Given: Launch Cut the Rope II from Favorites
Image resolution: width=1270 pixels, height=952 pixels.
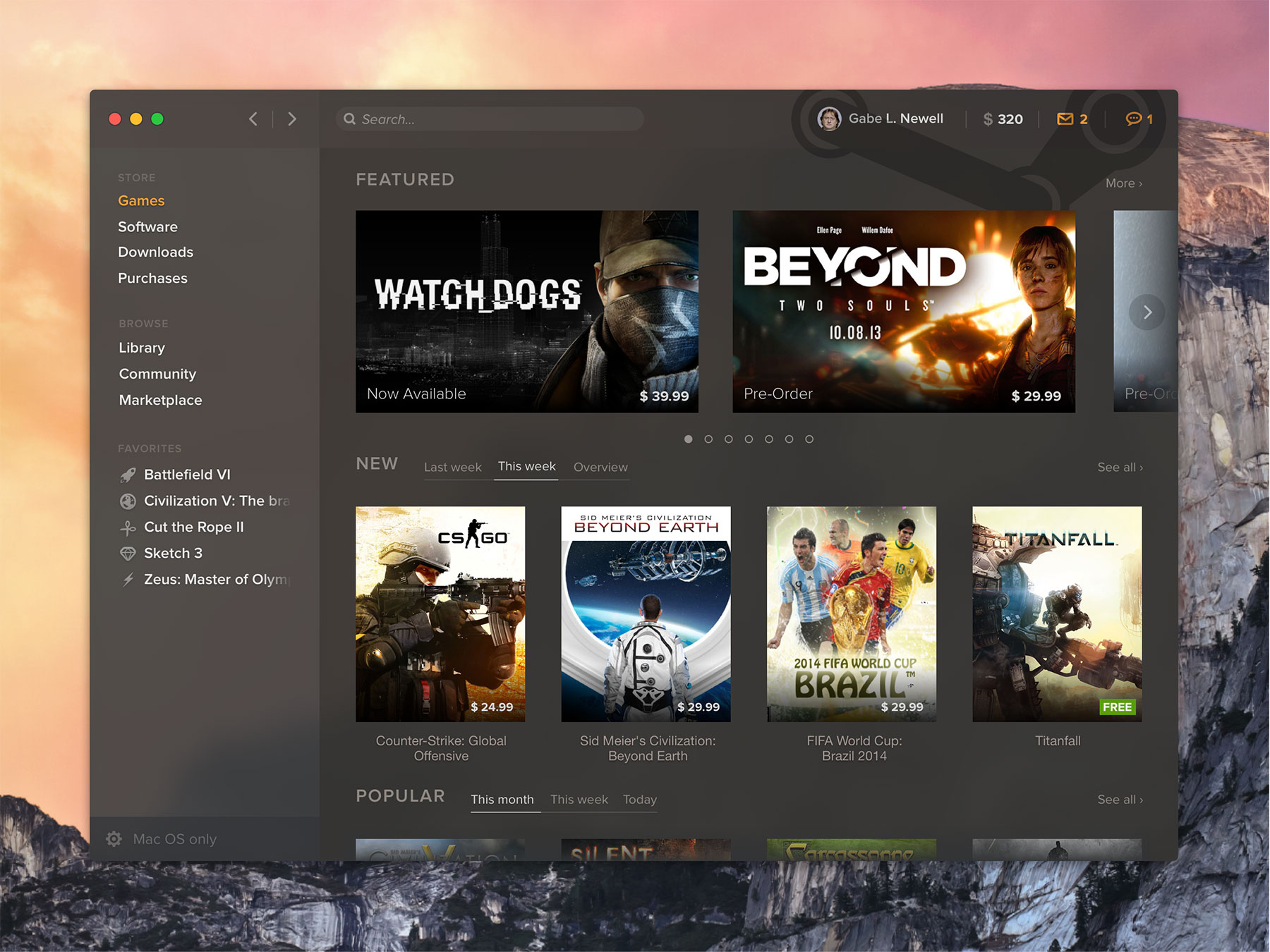Looking at the screenshot, I should point(128,527).
